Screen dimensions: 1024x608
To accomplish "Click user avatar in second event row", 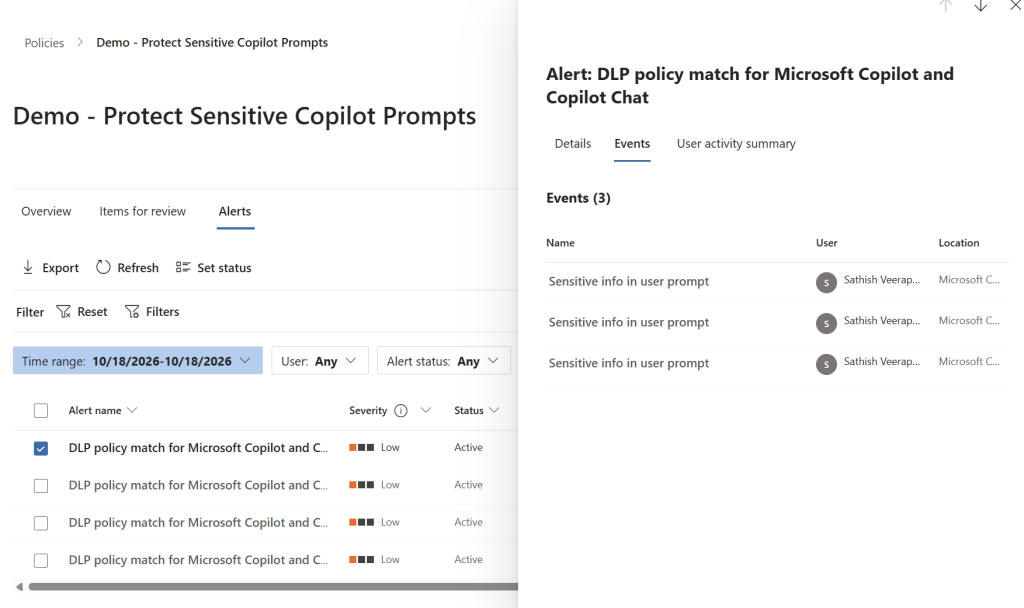I will 826,323.
